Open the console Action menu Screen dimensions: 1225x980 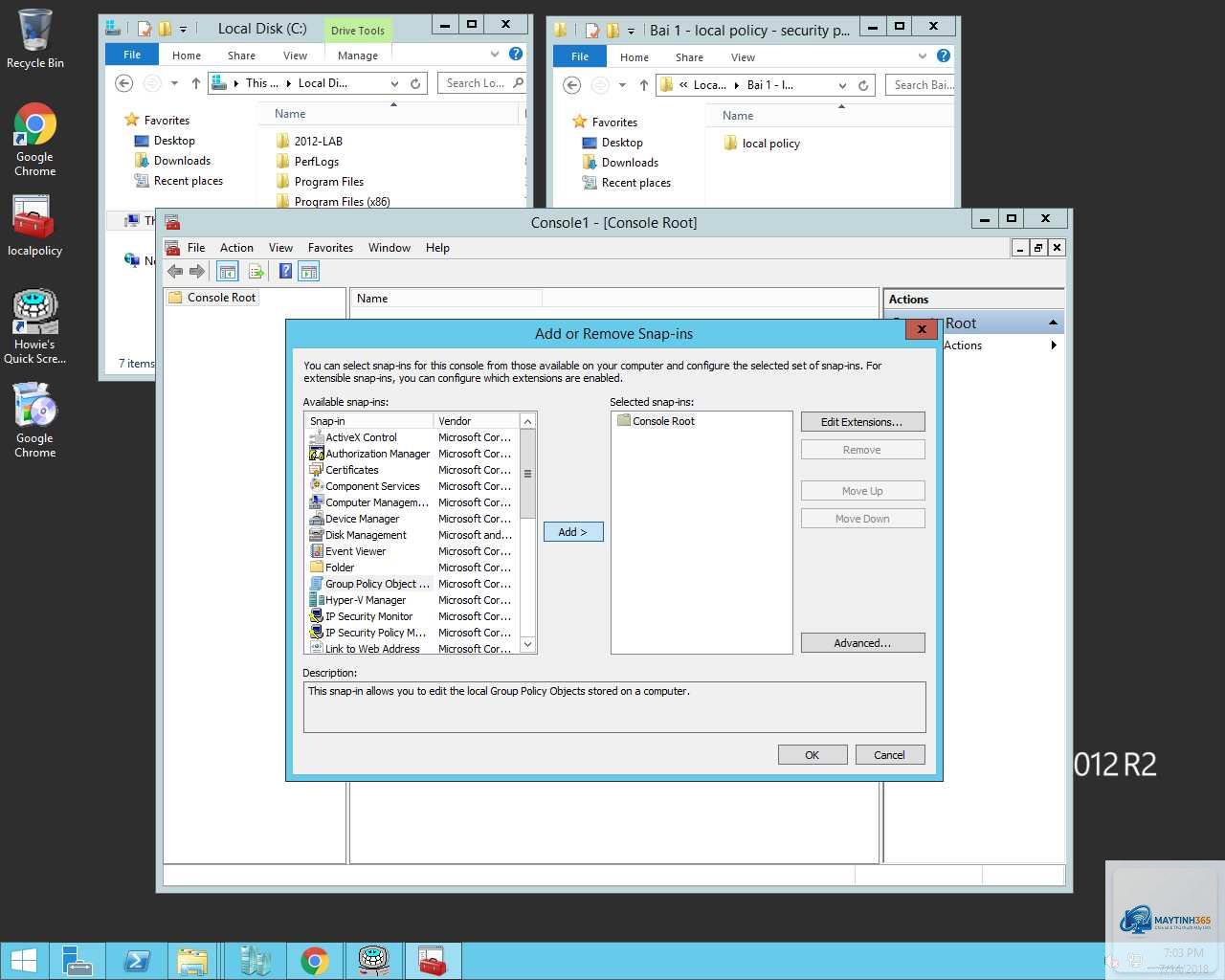[x=236, y=248]
